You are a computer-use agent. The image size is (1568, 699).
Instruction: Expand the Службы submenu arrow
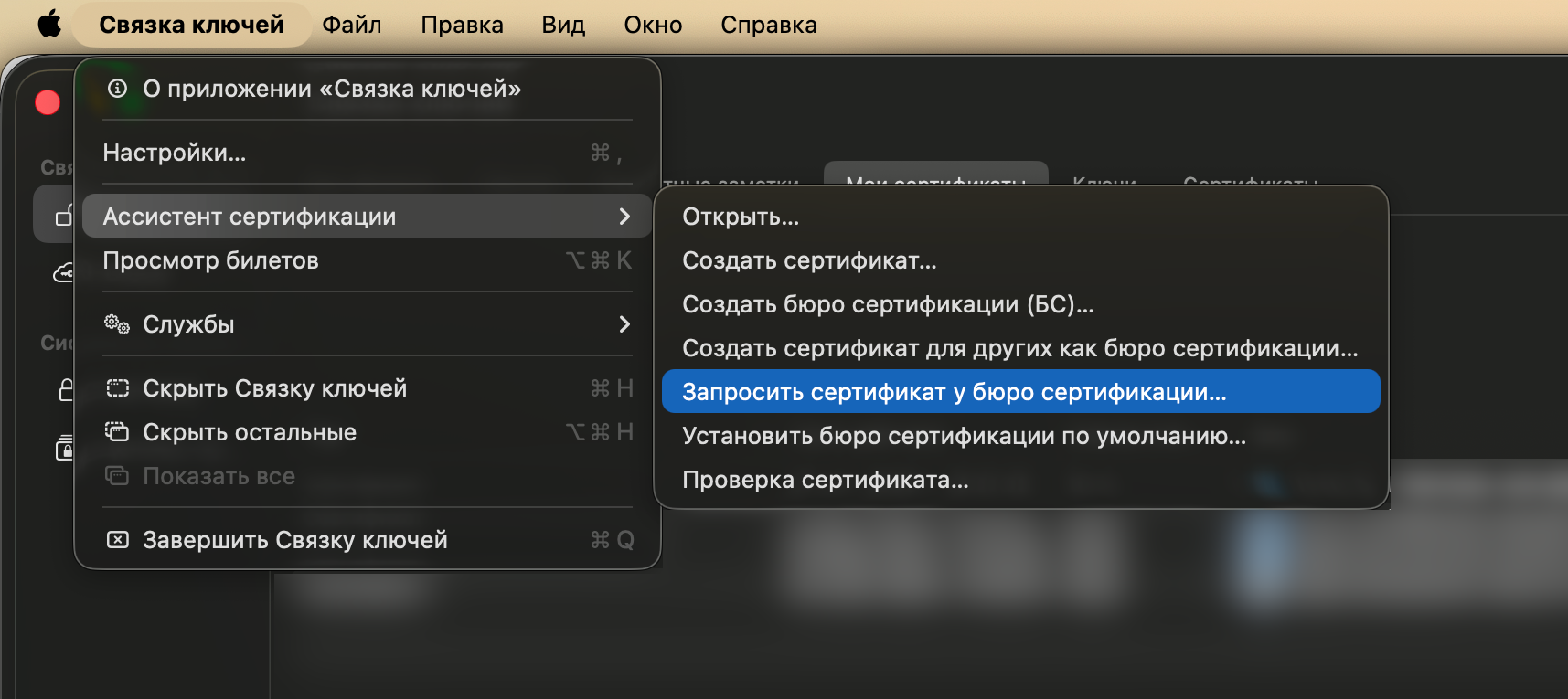click(624, 324)
